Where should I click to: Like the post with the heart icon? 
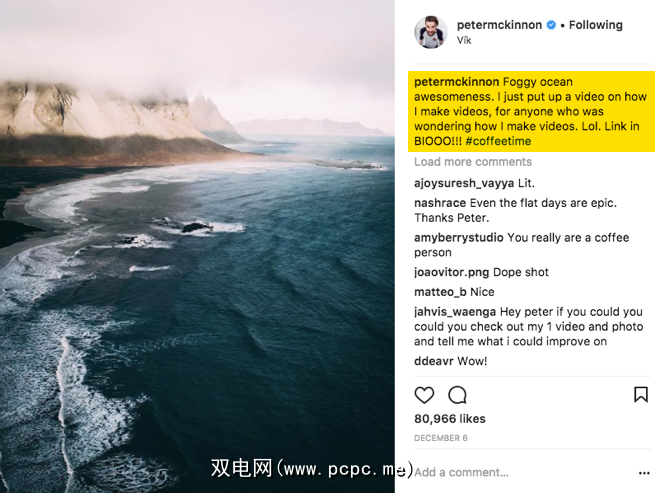(424, 395)
